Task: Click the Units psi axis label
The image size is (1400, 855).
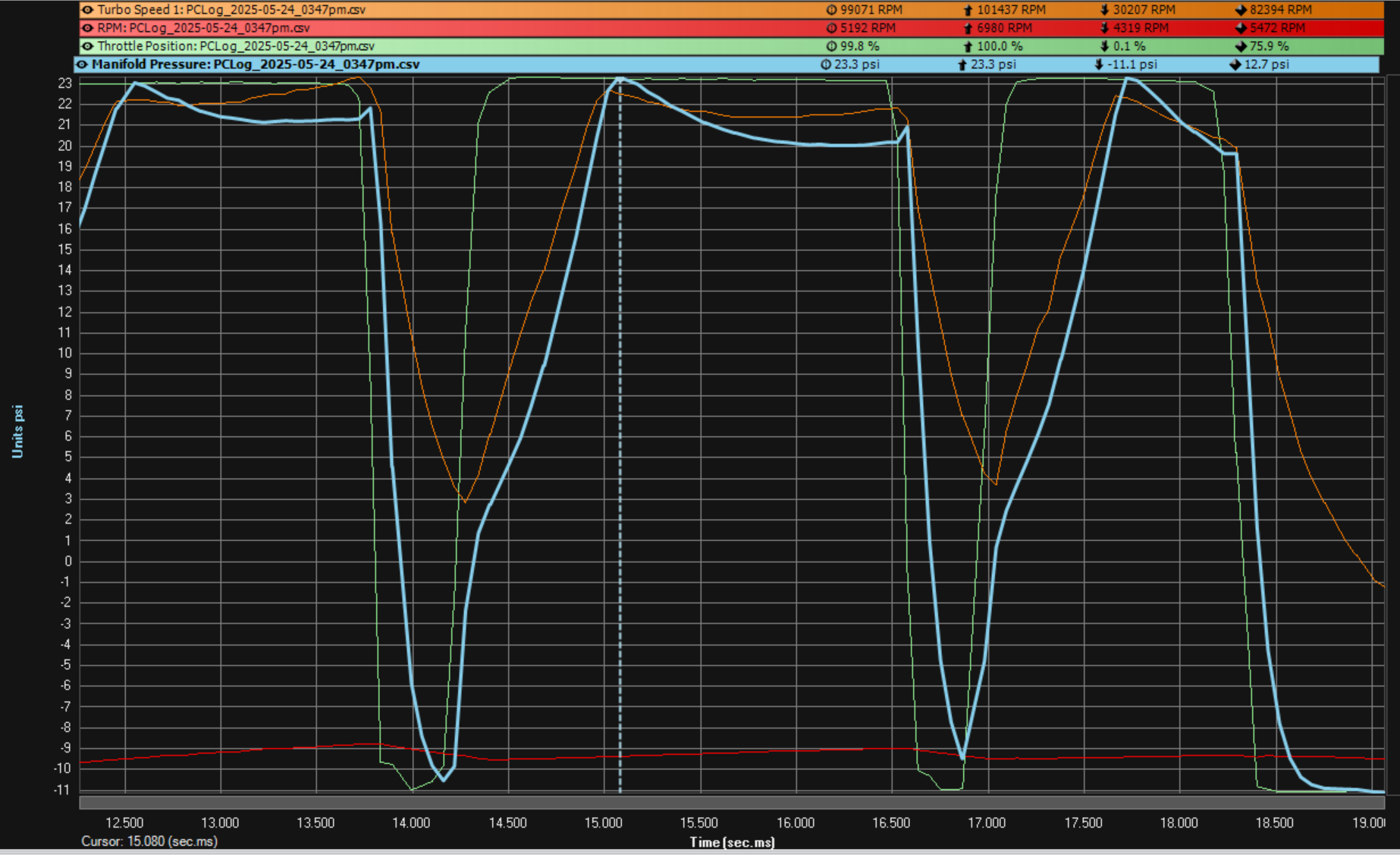Action: (17, 431)
